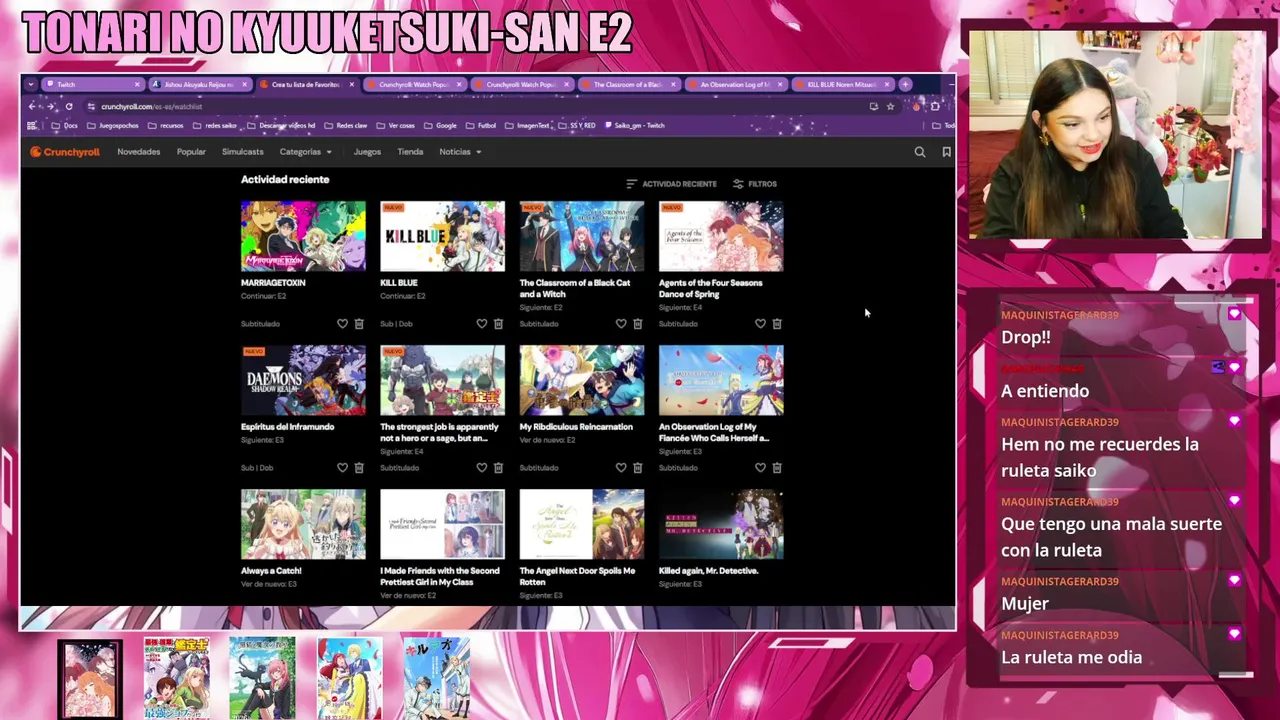
Task: Open a new browser tab with plus button
Action: (905, 84)
